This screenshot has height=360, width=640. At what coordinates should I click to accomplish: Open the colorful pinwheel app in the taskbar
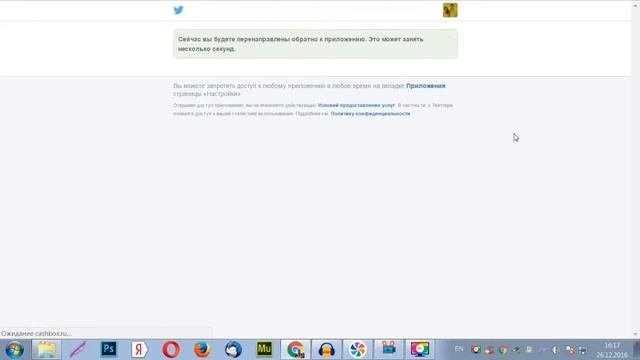coord(358,350)
